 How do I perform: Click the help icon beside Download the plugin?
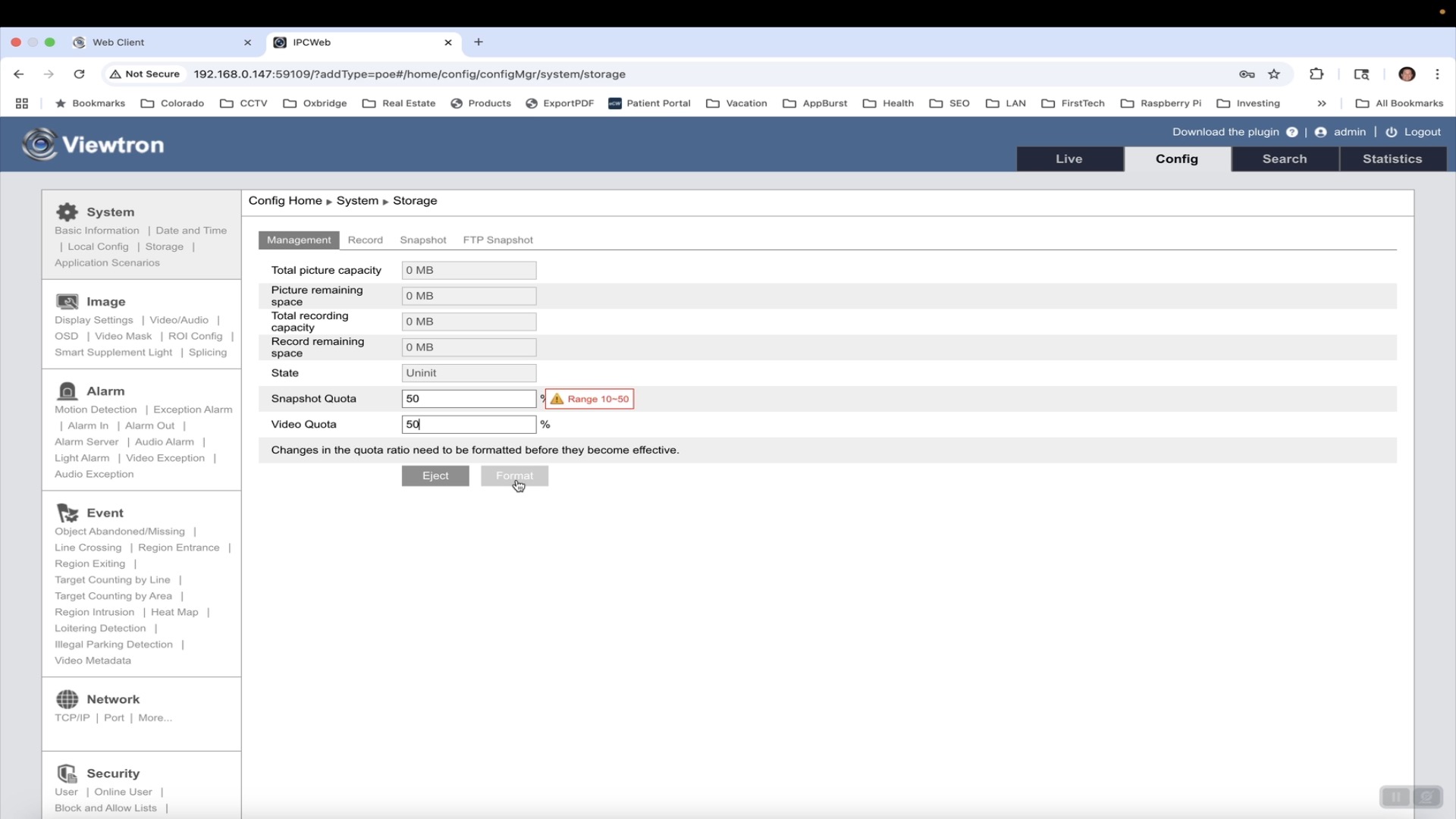[x=1292, y=132]
